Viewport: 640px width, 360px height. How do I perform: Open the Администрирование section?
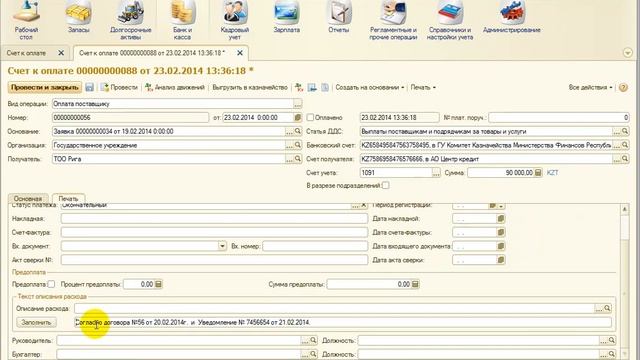click(511, 18)
